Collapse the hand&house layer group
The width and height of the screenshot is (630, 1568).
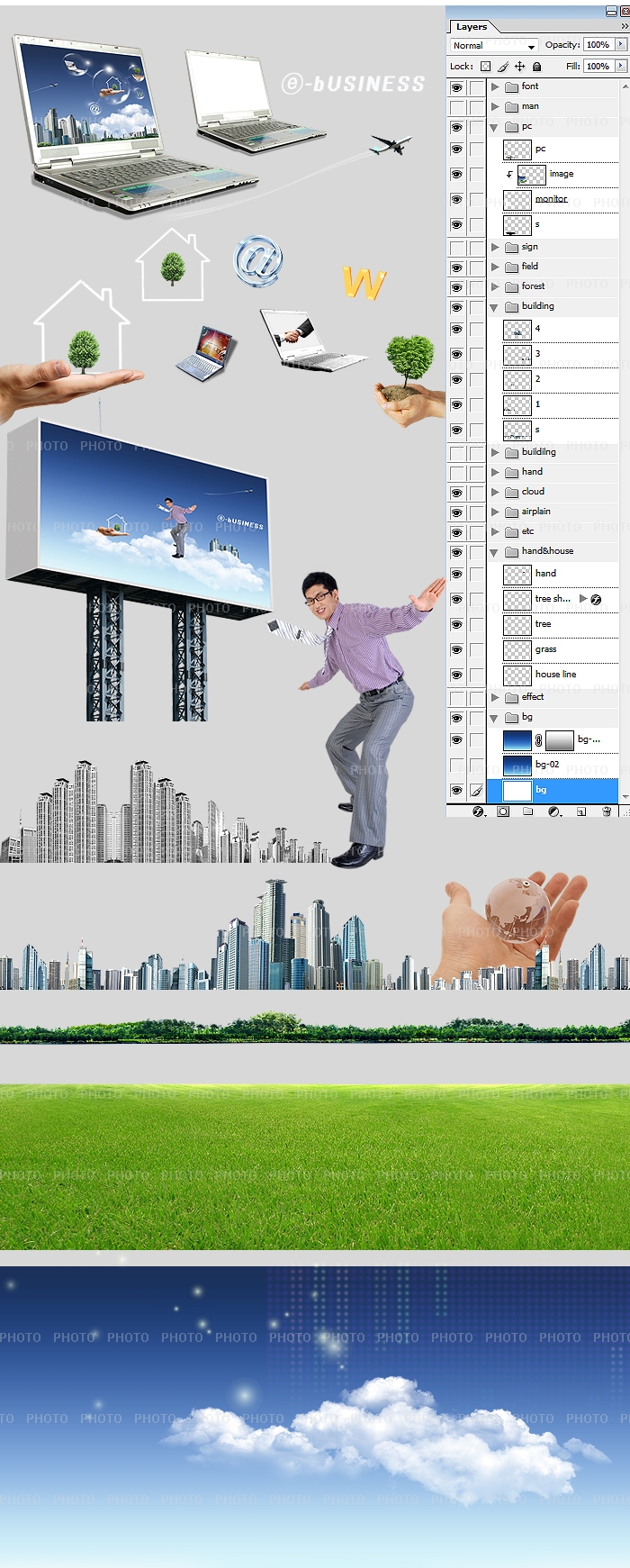494,552
